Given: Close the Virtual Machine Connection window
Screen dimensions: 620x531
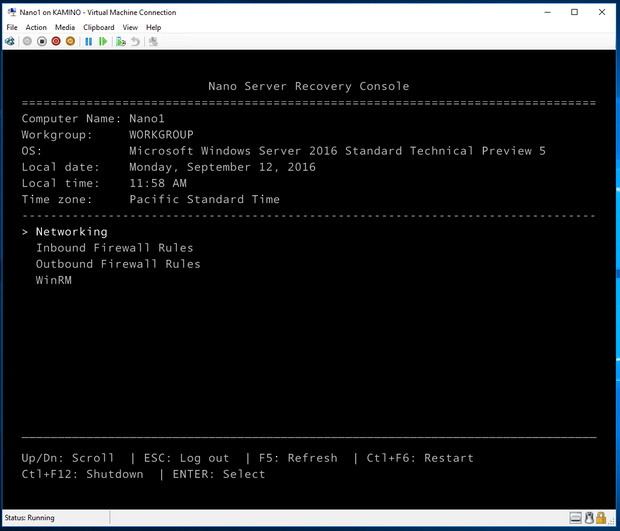Looking at the screenshot, I should (x=602, y=12).
